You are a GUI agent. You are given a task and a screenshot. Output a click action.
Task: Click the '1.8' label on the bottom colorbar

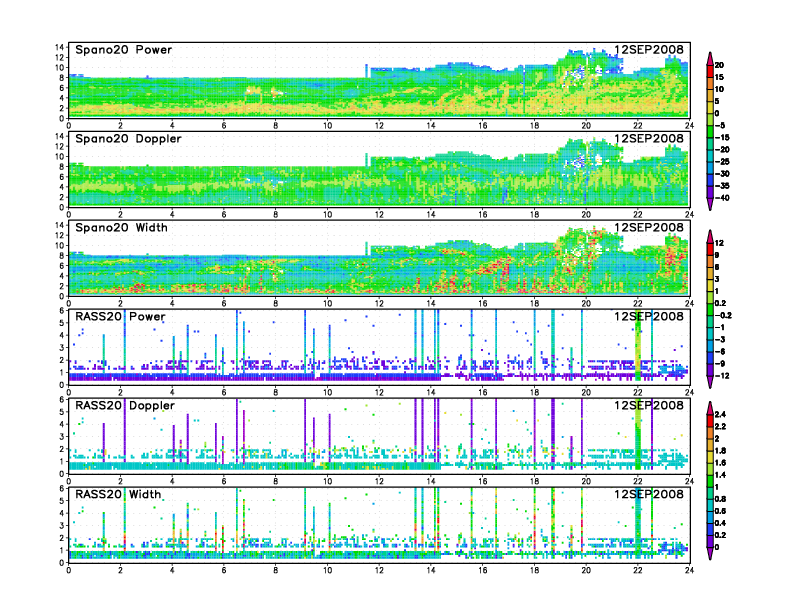(721, 450)
